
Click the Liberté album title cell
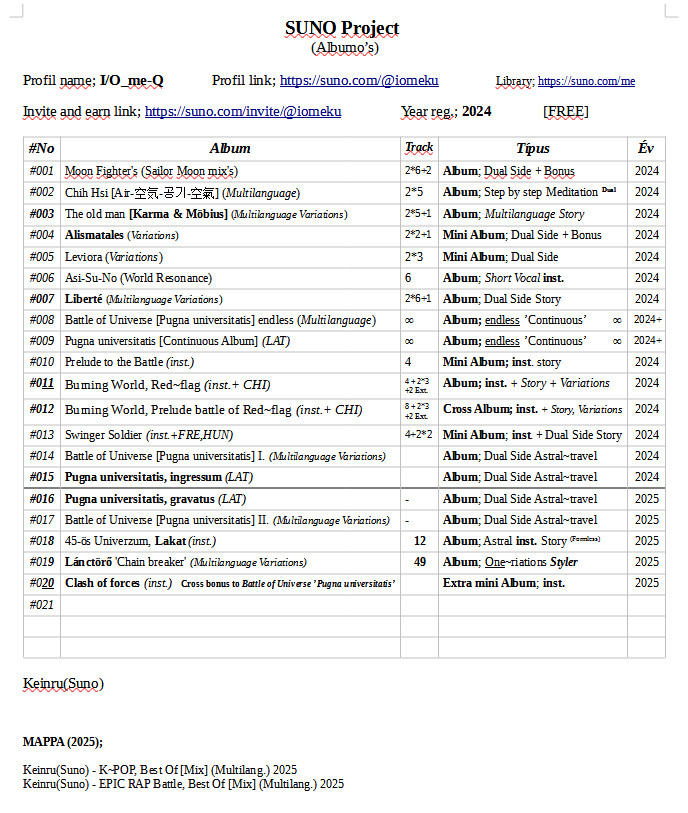[x=230, y=299]
